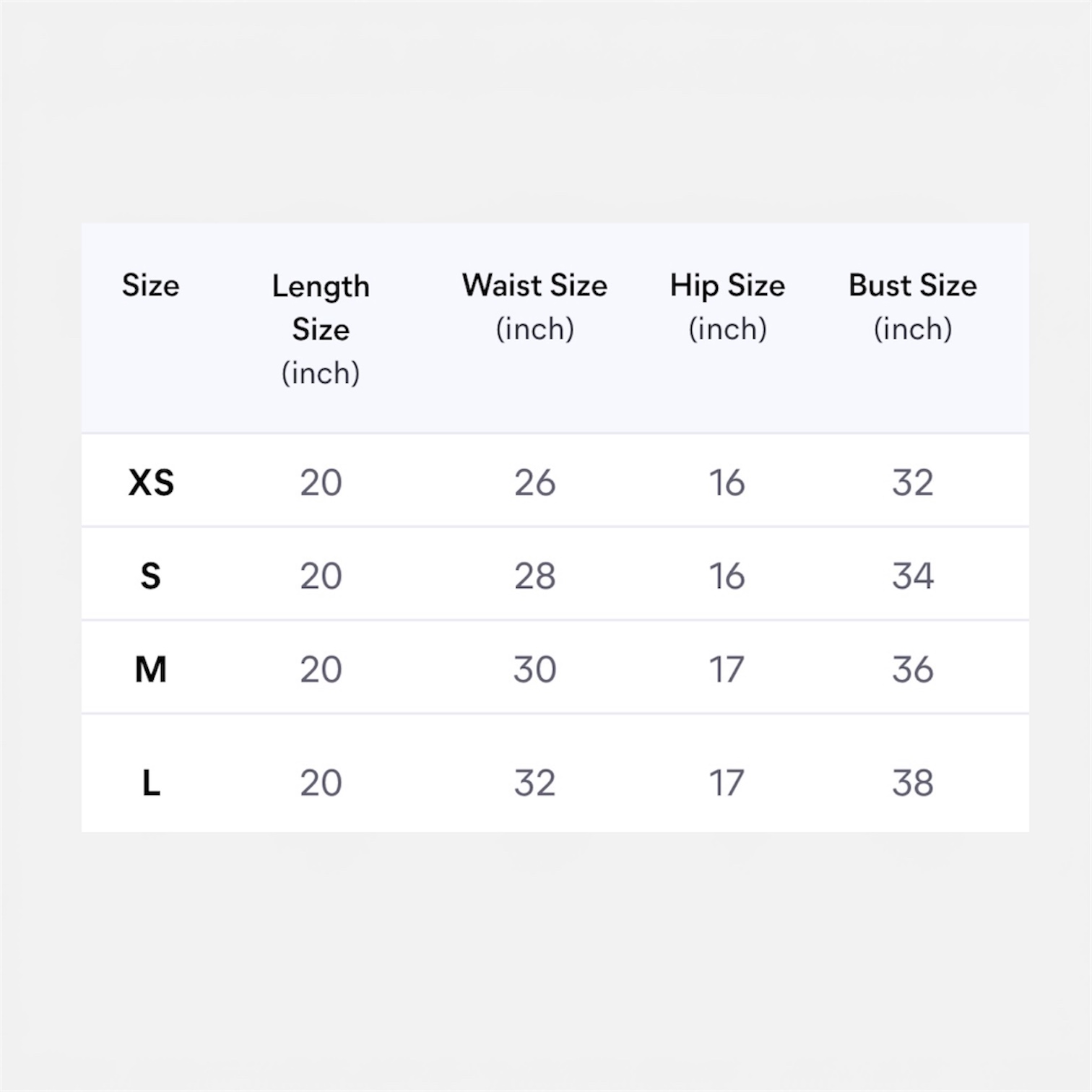
Task: Click the Size column header
Action: [150, 285]
